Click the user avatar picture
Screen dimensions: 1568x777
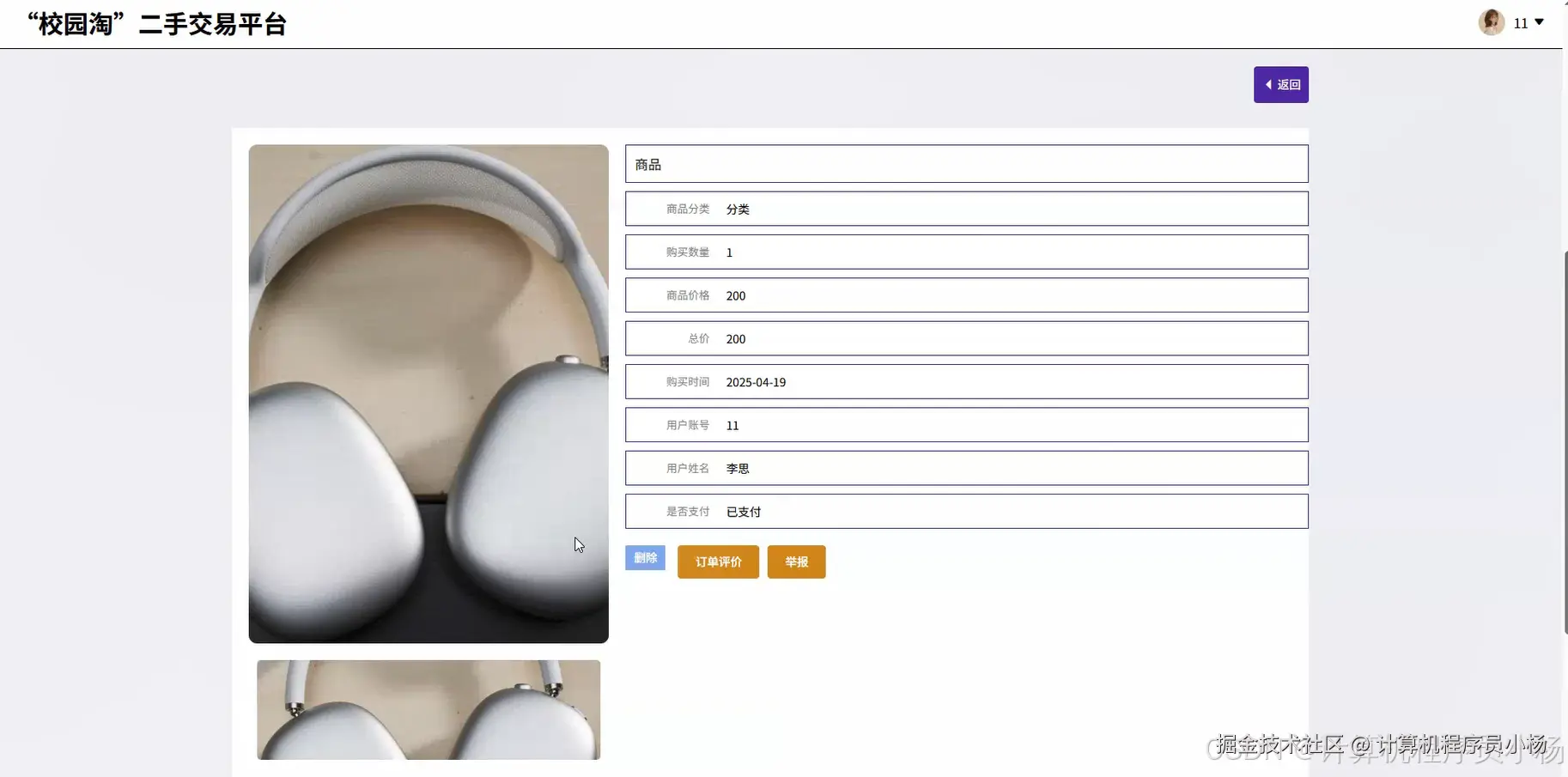click(x=1492, y=22)
